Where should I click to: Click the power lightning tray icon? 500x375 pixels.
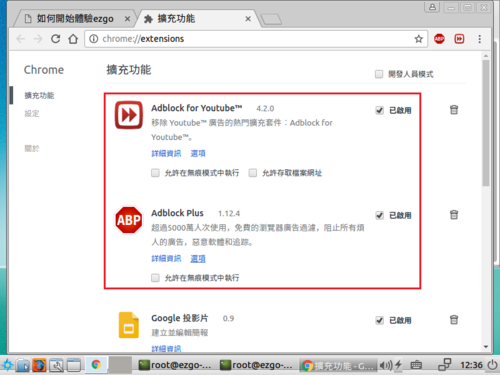[398, 365]
